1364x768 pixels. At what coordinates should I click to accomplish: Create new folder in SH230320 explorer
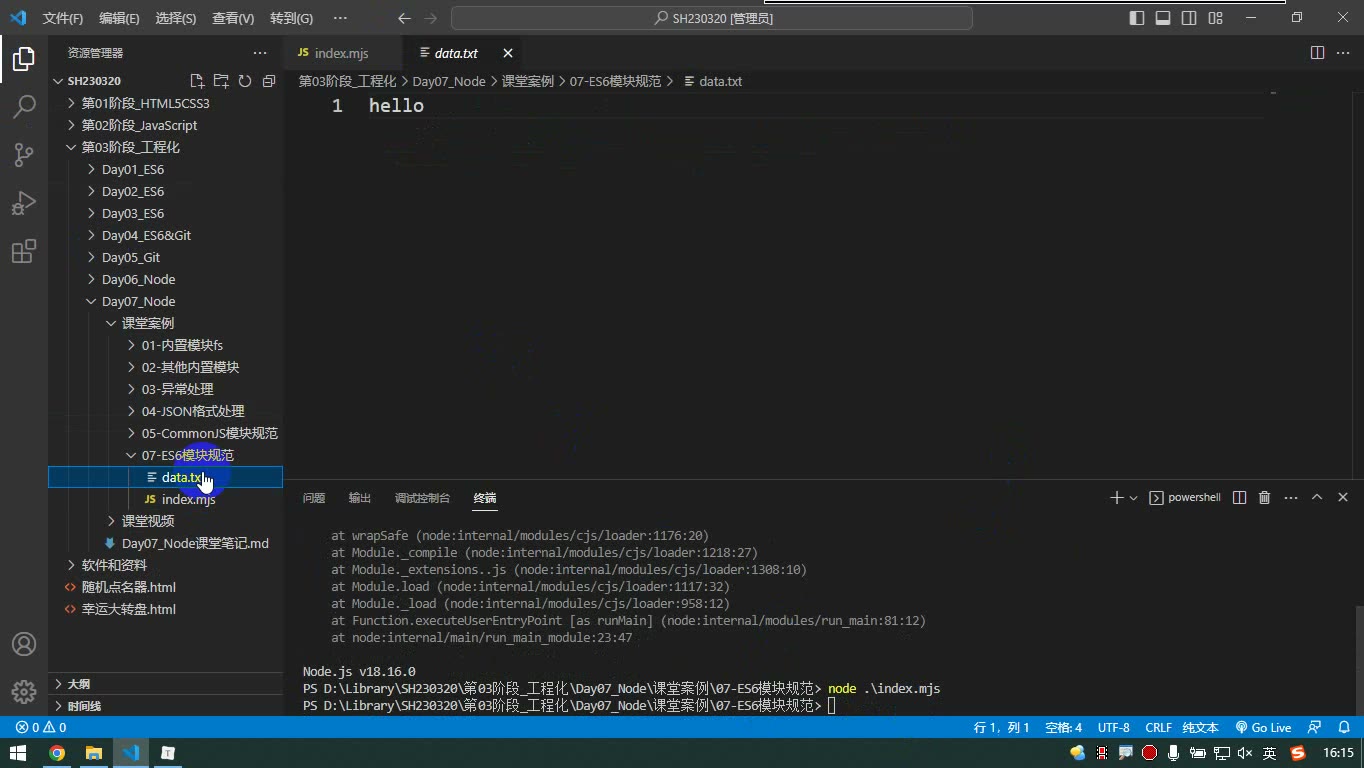tap(221, 81)
